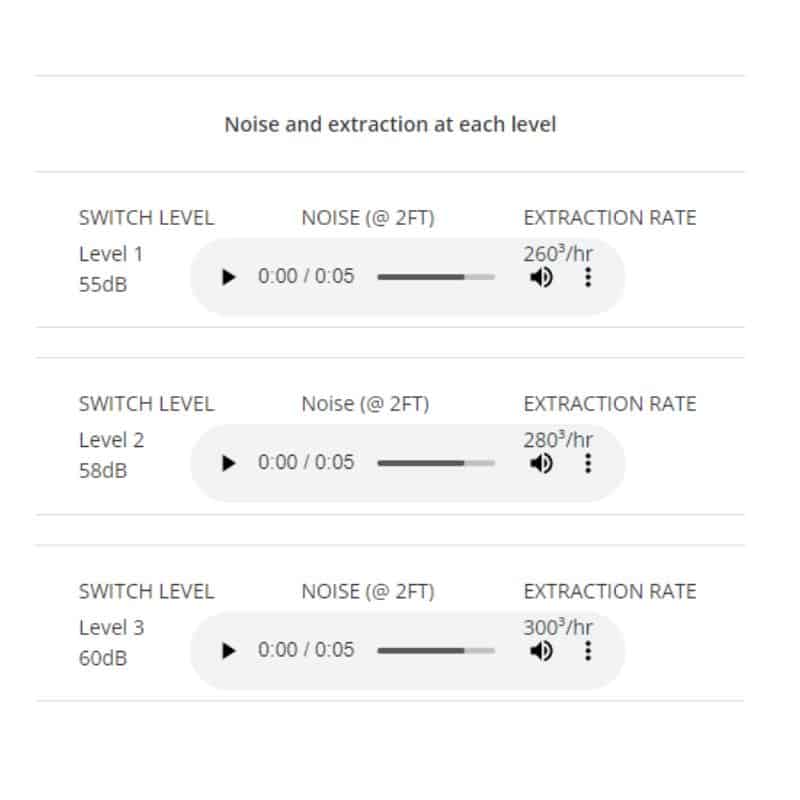Click the 260³/hr extraction rate text
The width and height of the screenshot is (800, 800).
pos(556,253)
